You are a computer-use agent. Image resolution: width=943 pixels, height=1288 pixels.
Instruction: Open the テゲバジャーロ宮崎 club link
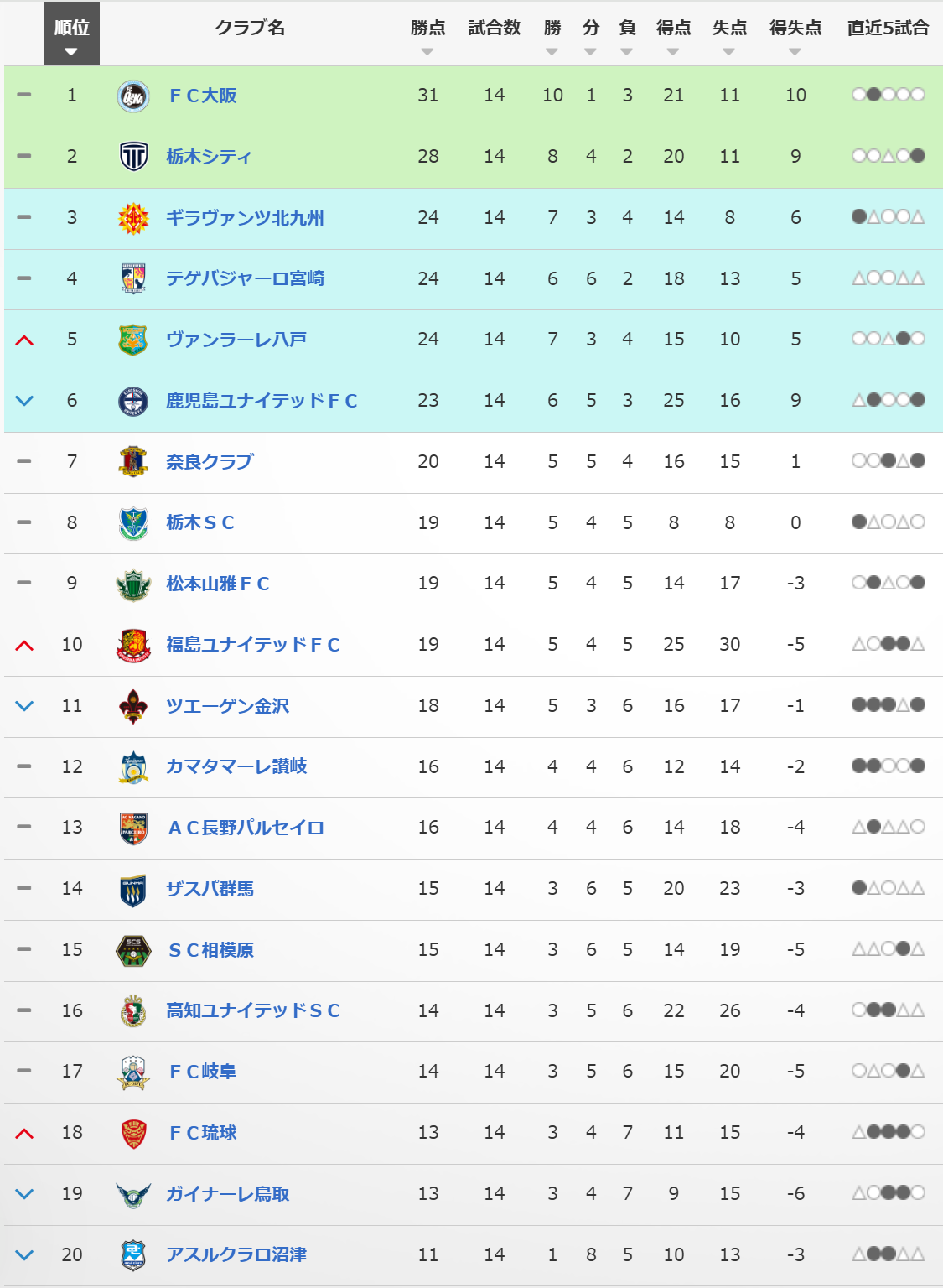[245, 278]
